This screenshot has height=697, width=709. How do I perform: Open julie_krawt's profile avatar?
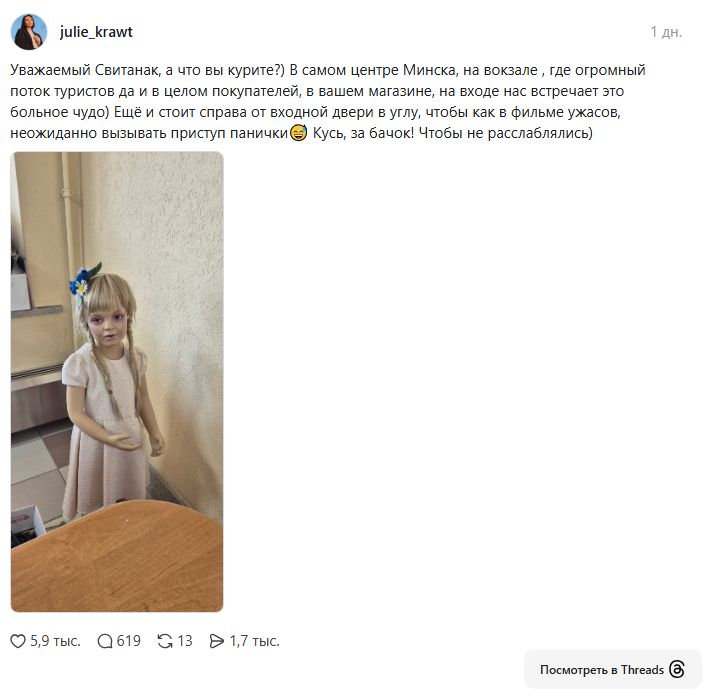[29, 32]
